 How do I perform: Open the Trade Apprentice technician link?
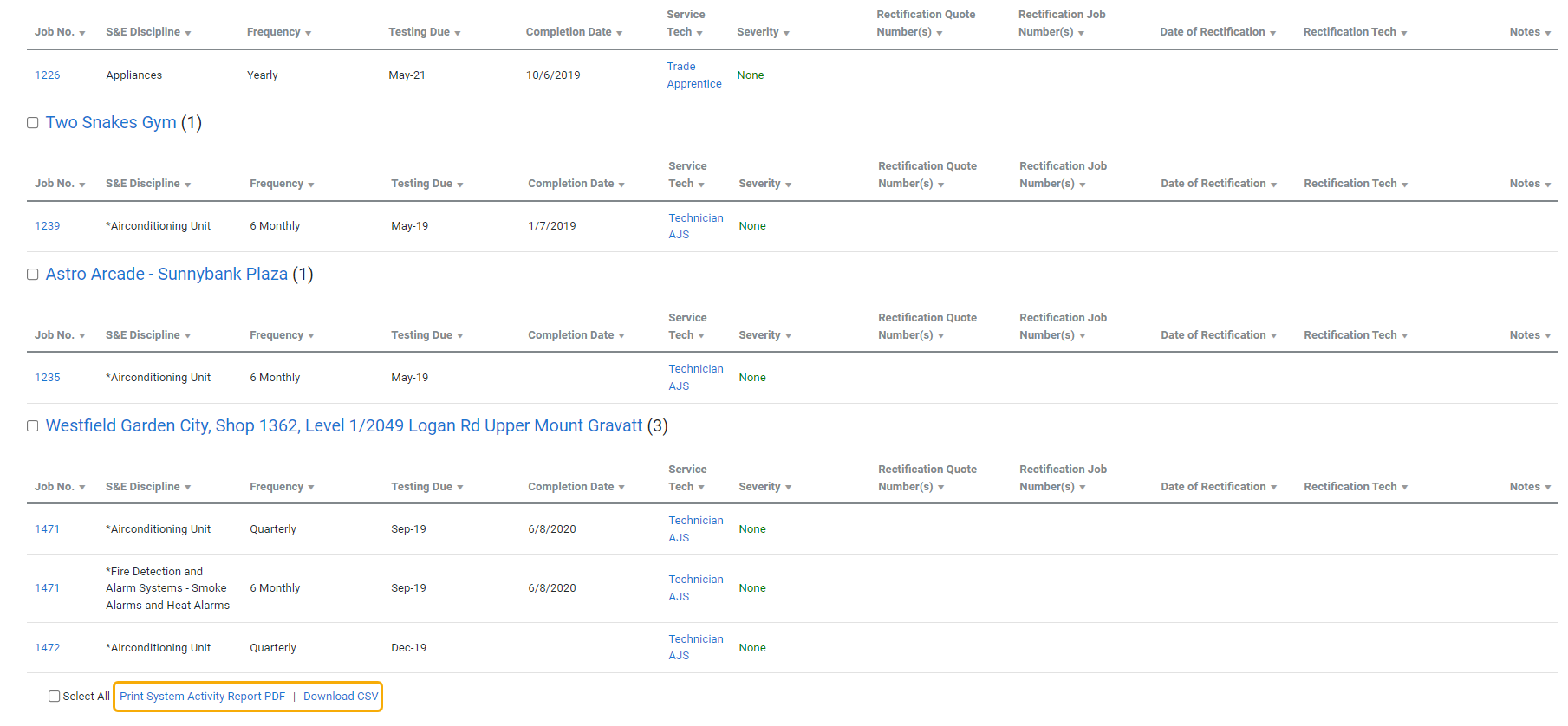[x=693, y=75]
